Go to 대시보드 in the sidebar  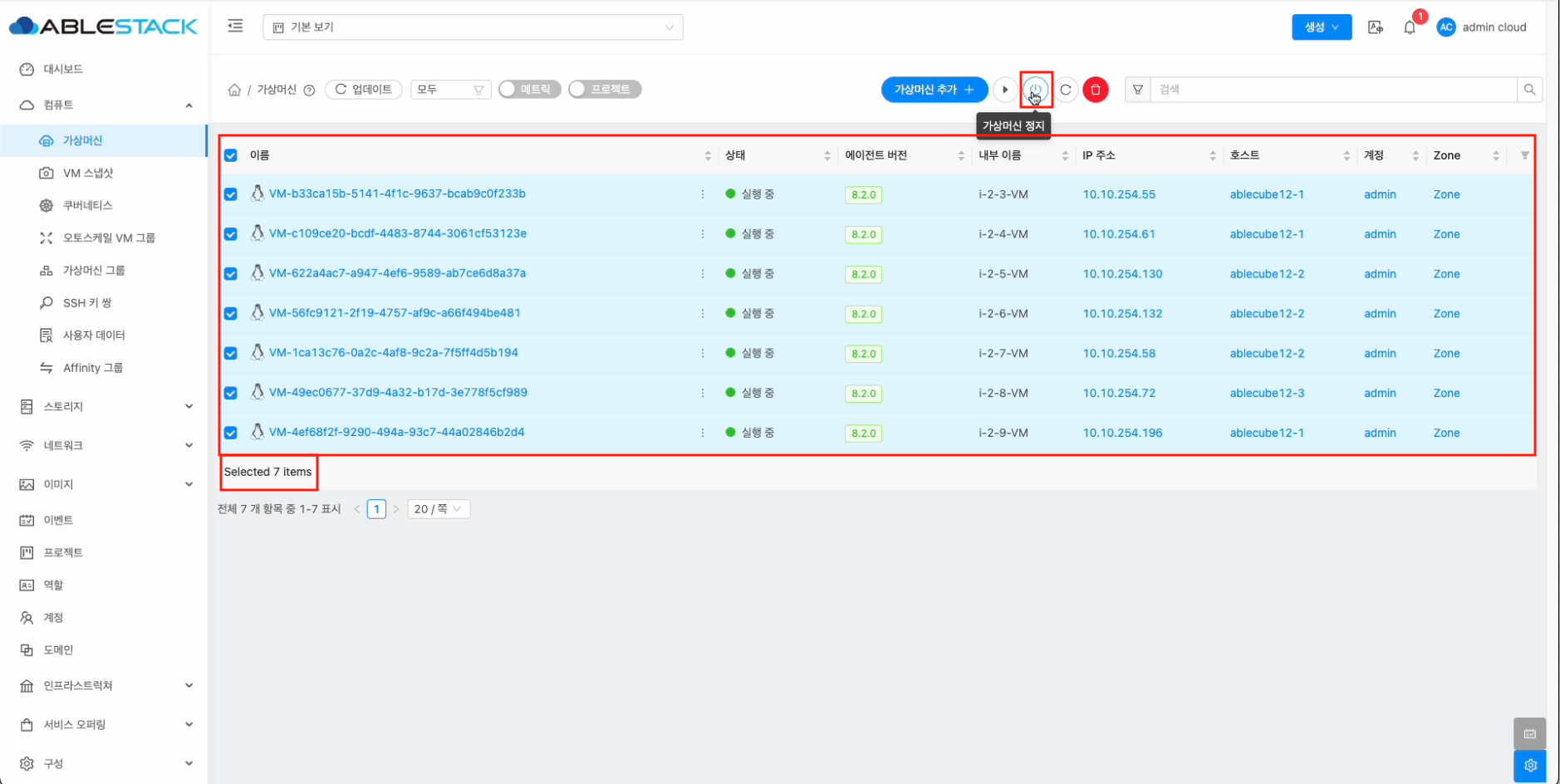pos(63,69)
